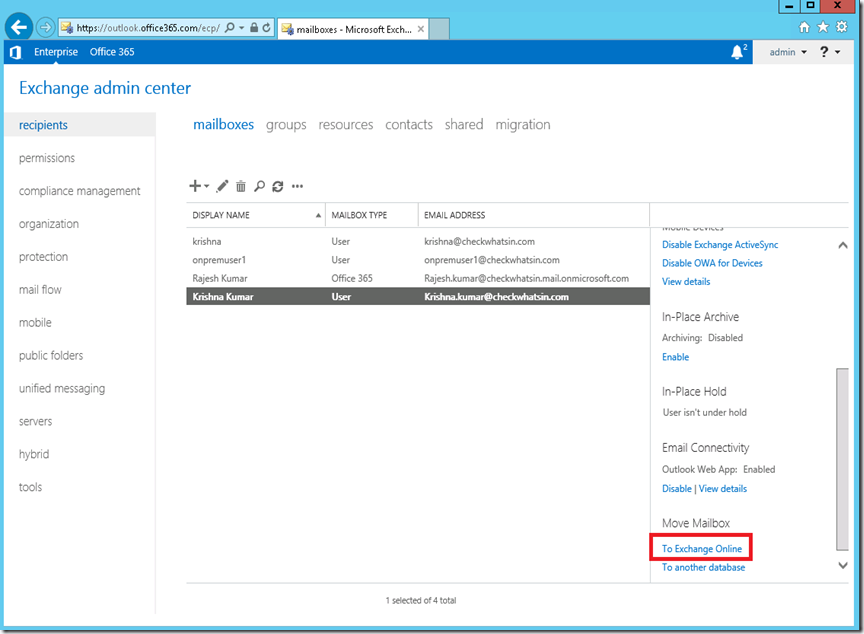Click the Exchange admin center title
Viewport: 864px width, 634px height.
(x=105, y=88)
